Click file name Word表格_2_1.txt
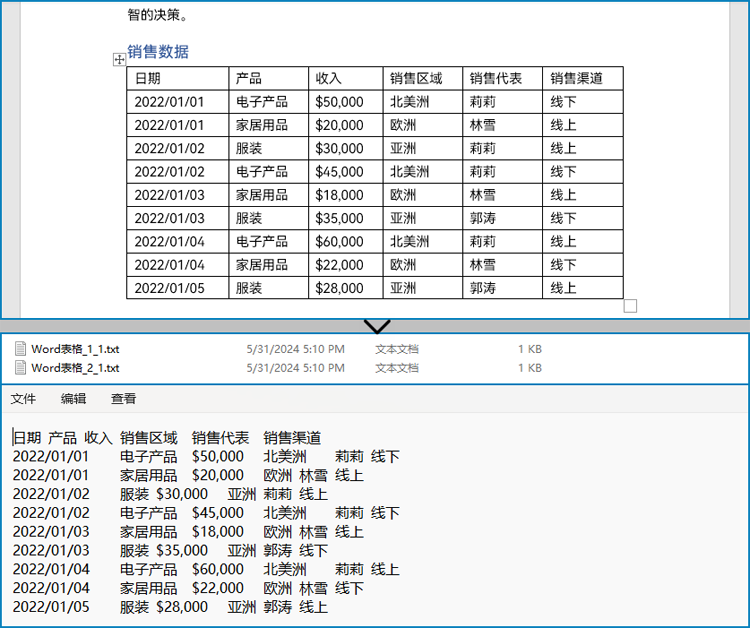This screenshot has width=750, height=628. point(75,367)
